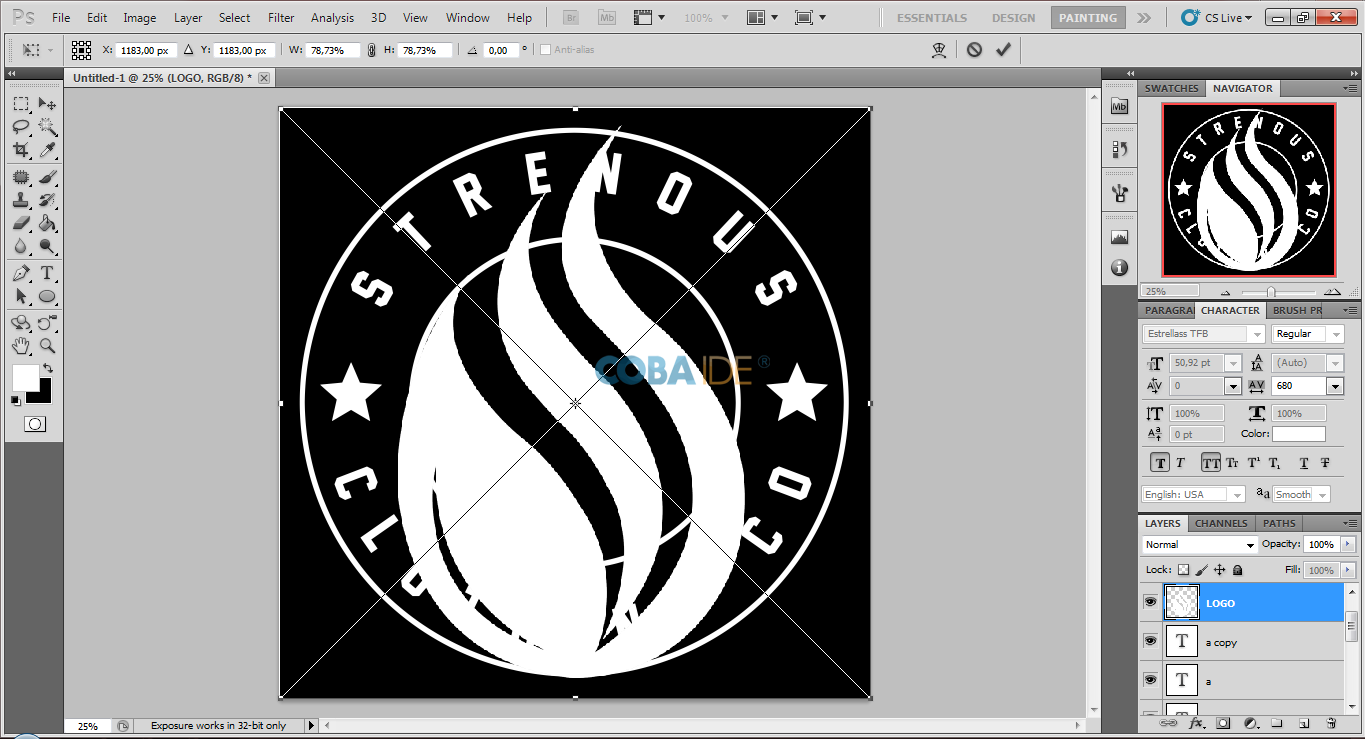Add a layer mask
This screenshot has width=1365, height=739.
click(x=1223, y=722)
